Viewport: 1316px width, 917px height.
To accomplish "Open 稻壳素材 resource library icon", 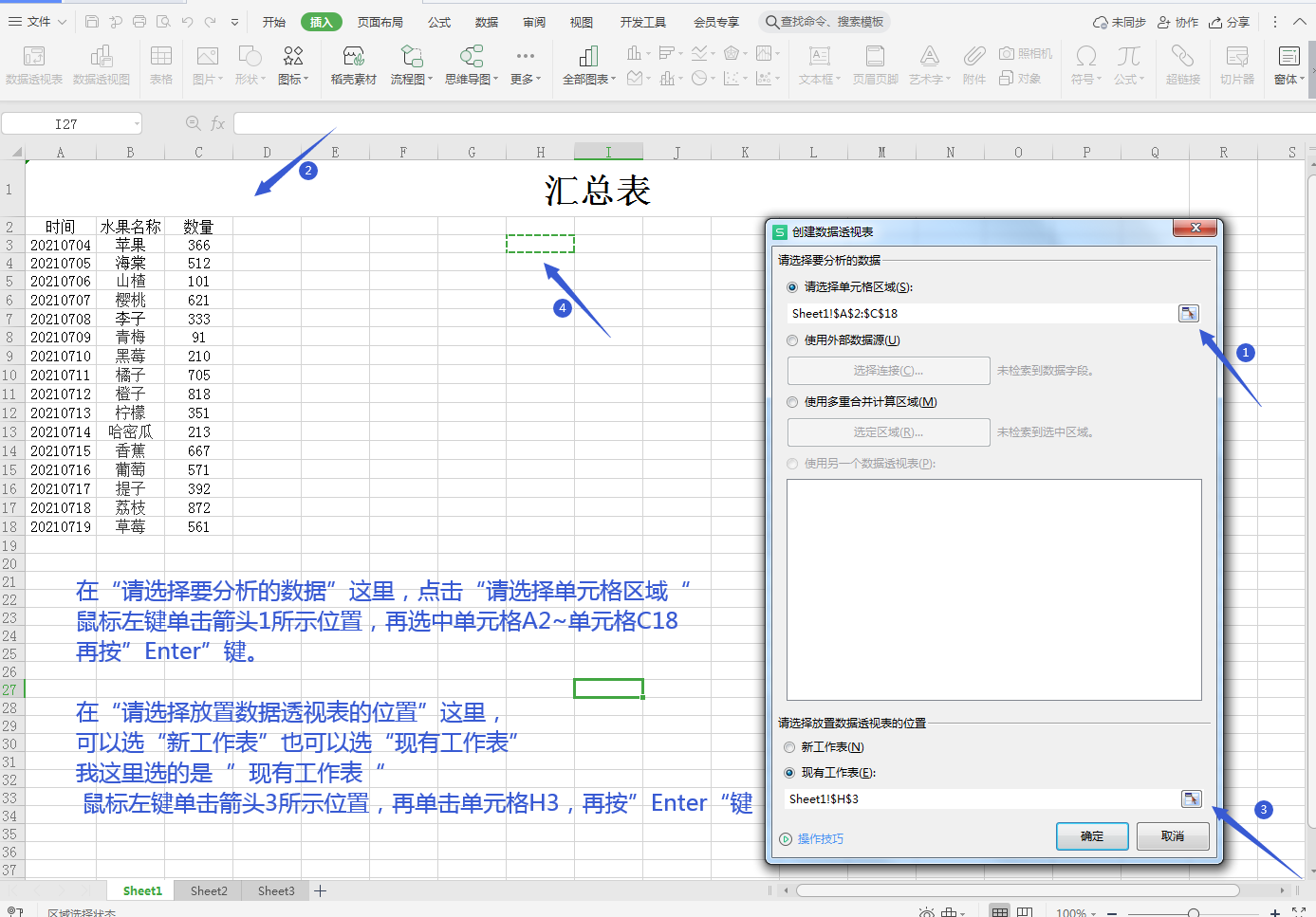I will point(353,64).
